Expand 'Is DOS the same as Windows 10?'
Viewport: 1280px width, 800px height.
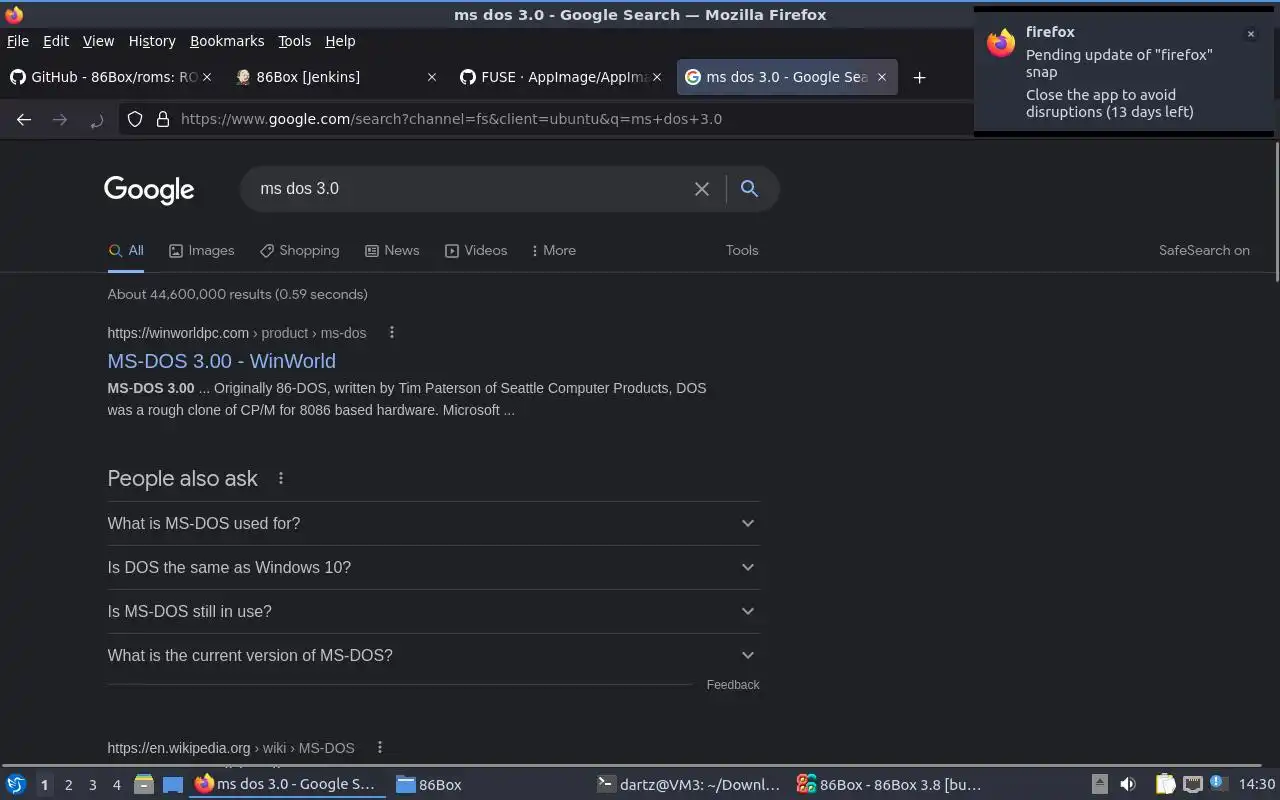point(433,567)
